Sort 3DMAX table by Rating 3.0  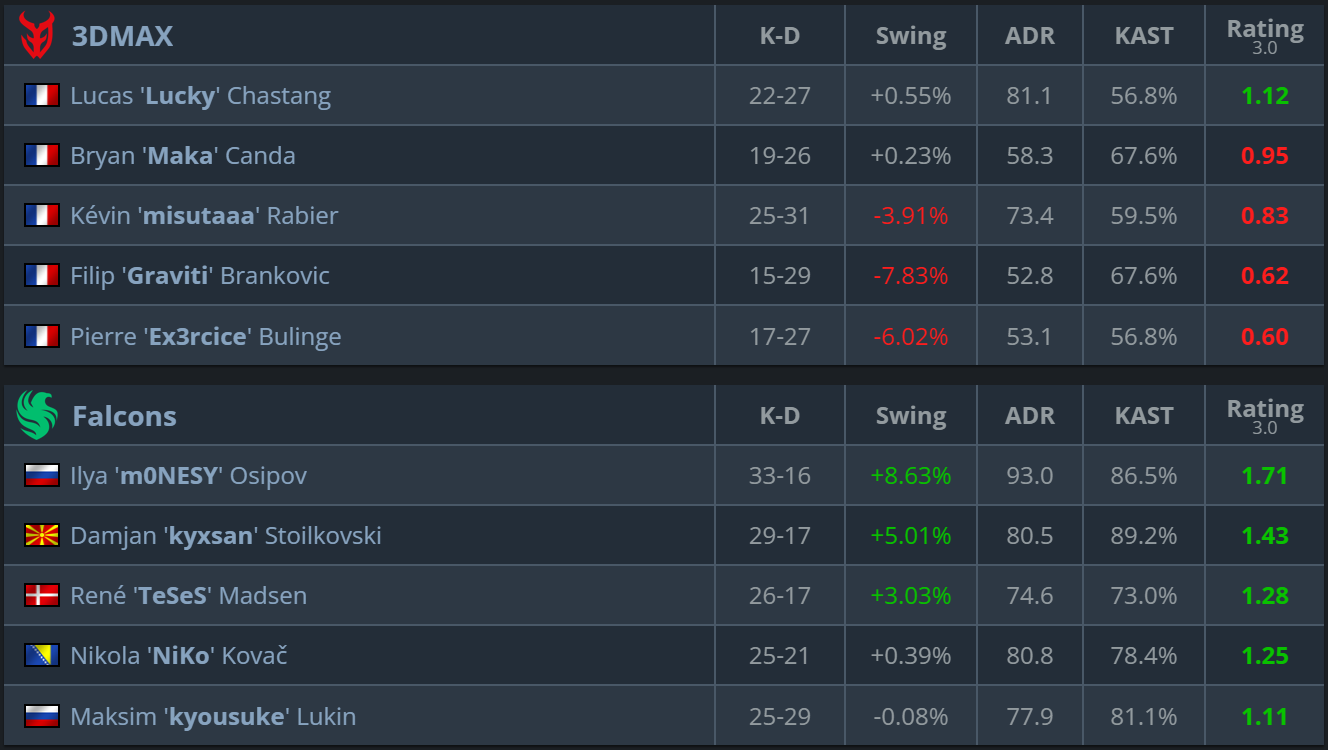click(1265, 36)
